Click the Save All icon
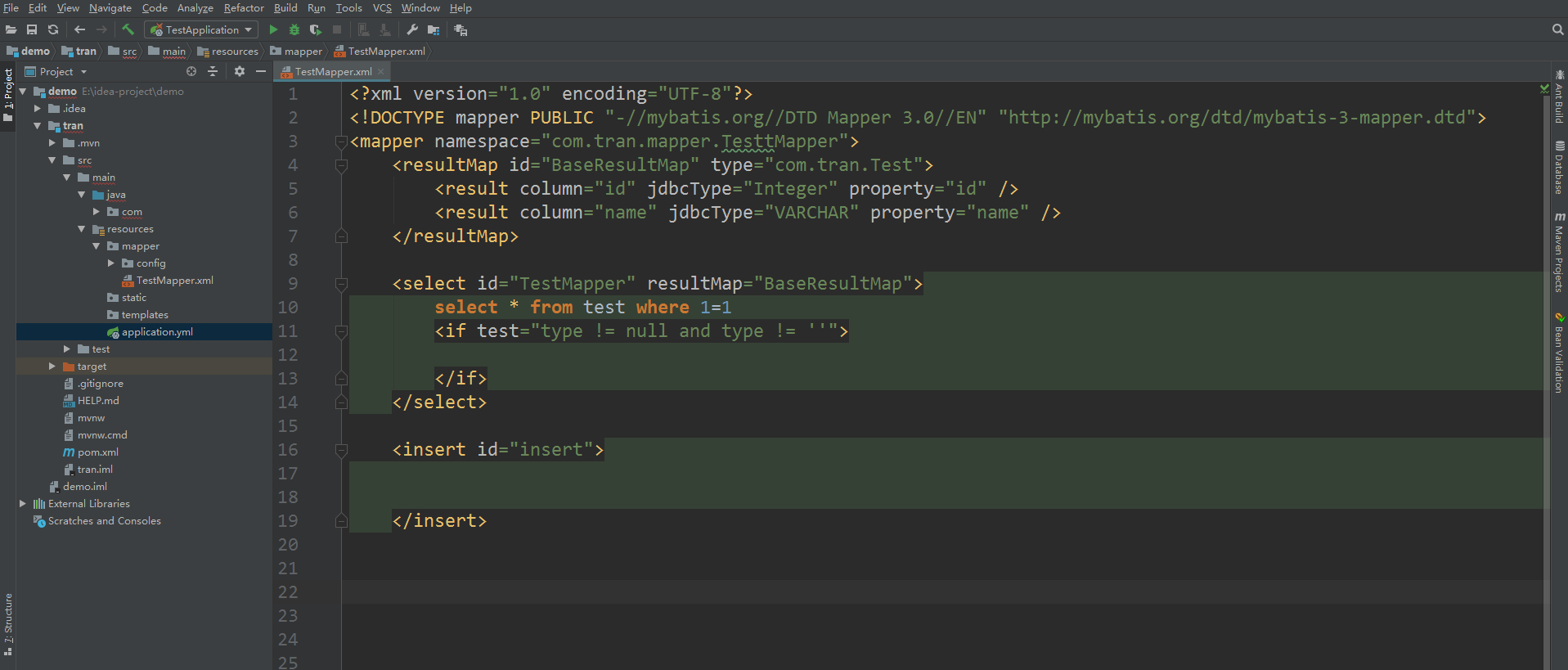Viewport: 1568px width, 670px height. tap(32, 29)
